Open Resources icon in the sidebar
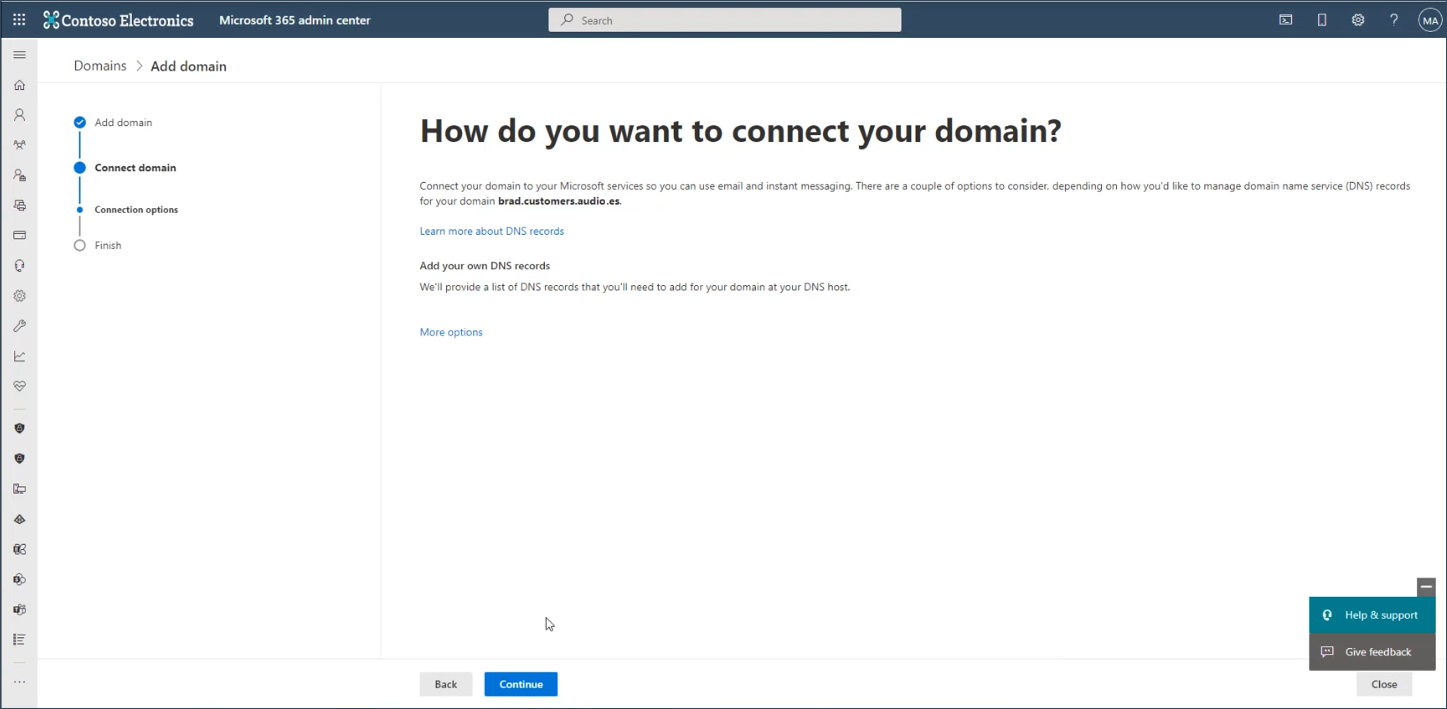The image size is (1447, 709). click(x=19, y=205)
